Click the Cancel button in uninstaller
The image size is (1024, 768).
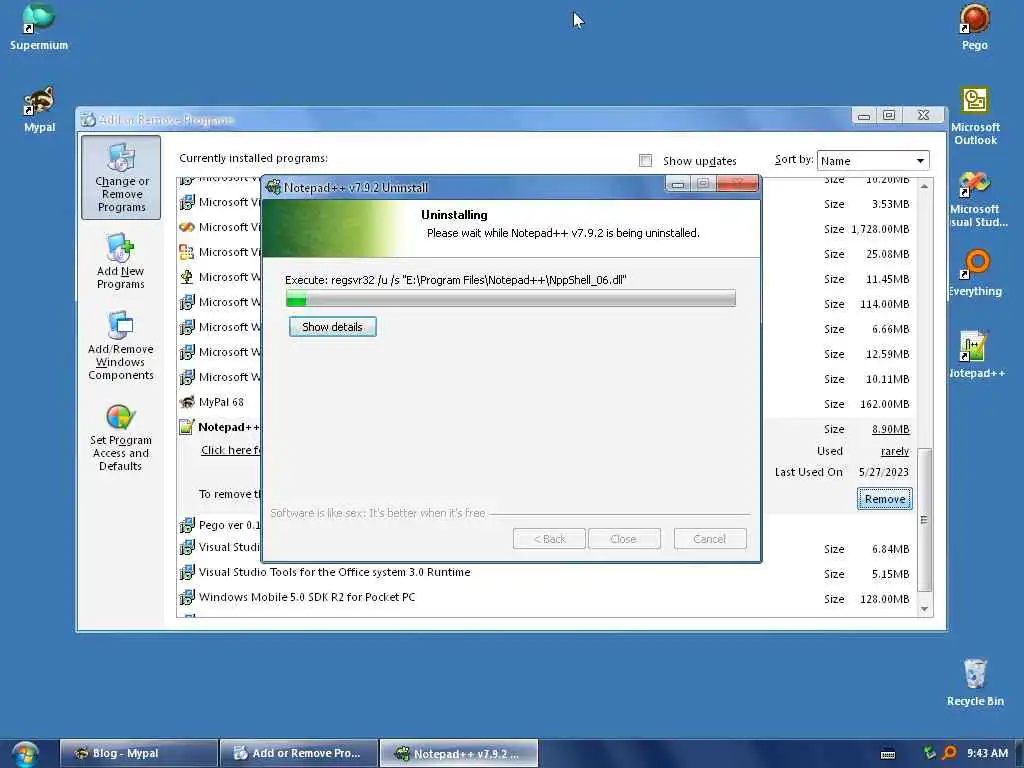tap(710, 539)
